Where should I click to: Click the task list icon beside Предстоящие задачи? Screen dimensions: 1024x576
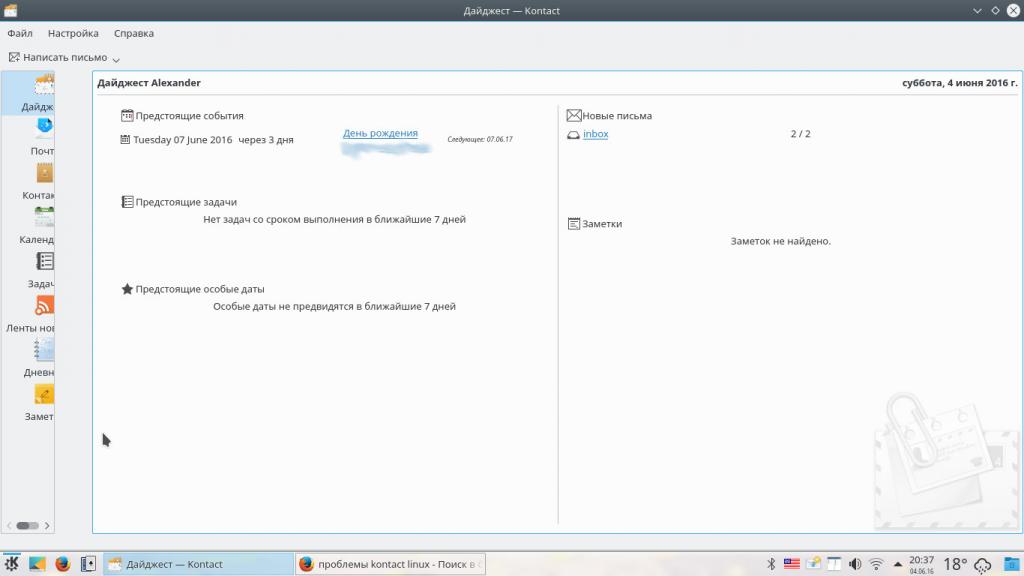coord(127,202)
